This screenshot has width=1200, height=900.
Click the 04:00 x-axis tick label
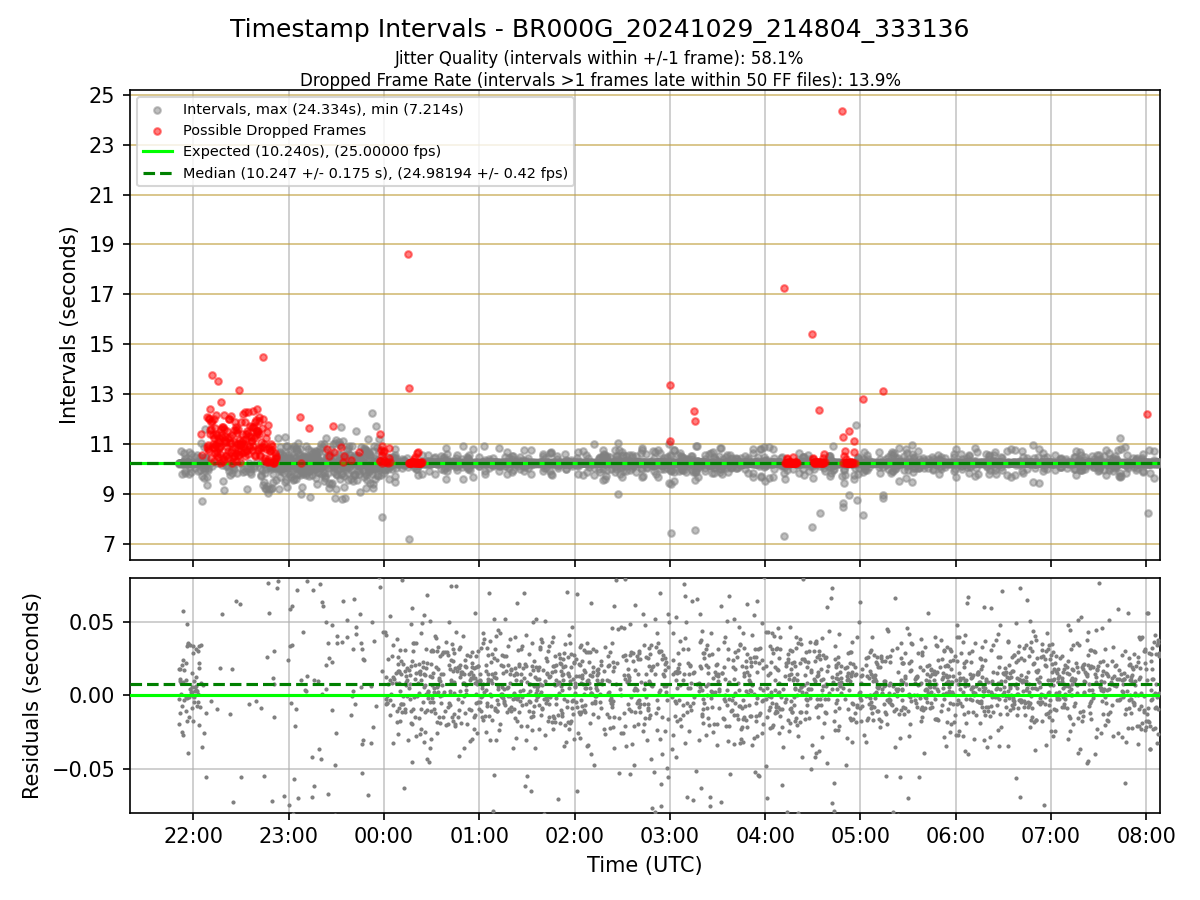(765, 834)
